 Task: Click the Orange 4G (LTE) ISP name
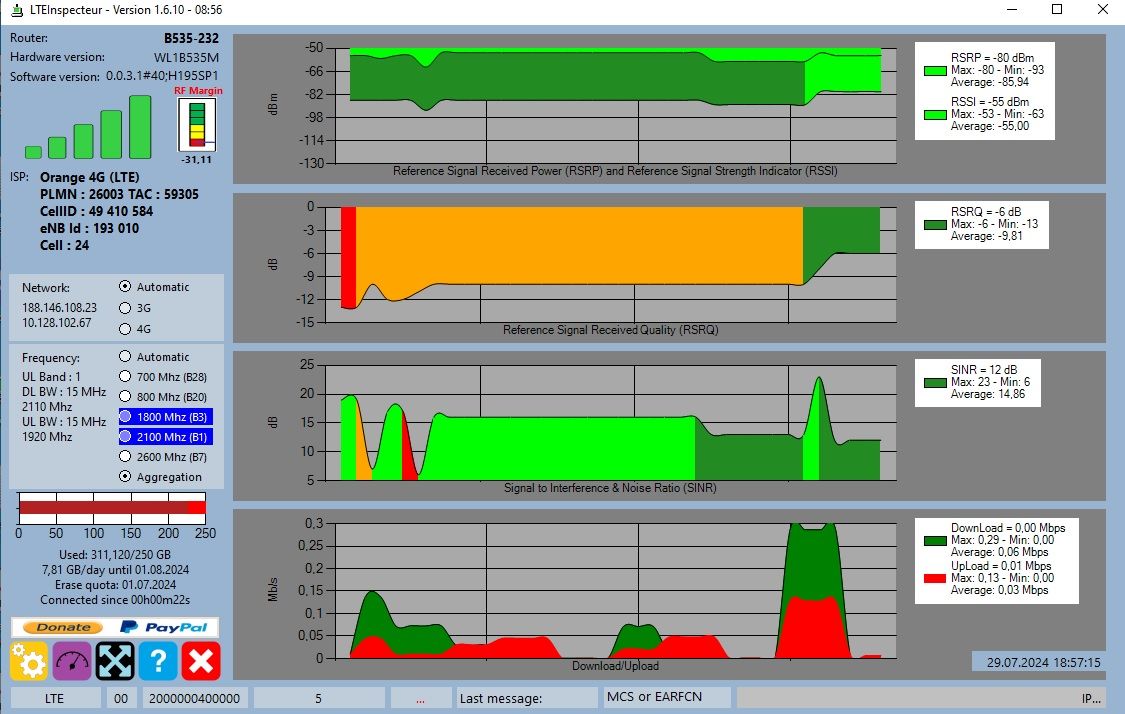[x=90, y=177]
